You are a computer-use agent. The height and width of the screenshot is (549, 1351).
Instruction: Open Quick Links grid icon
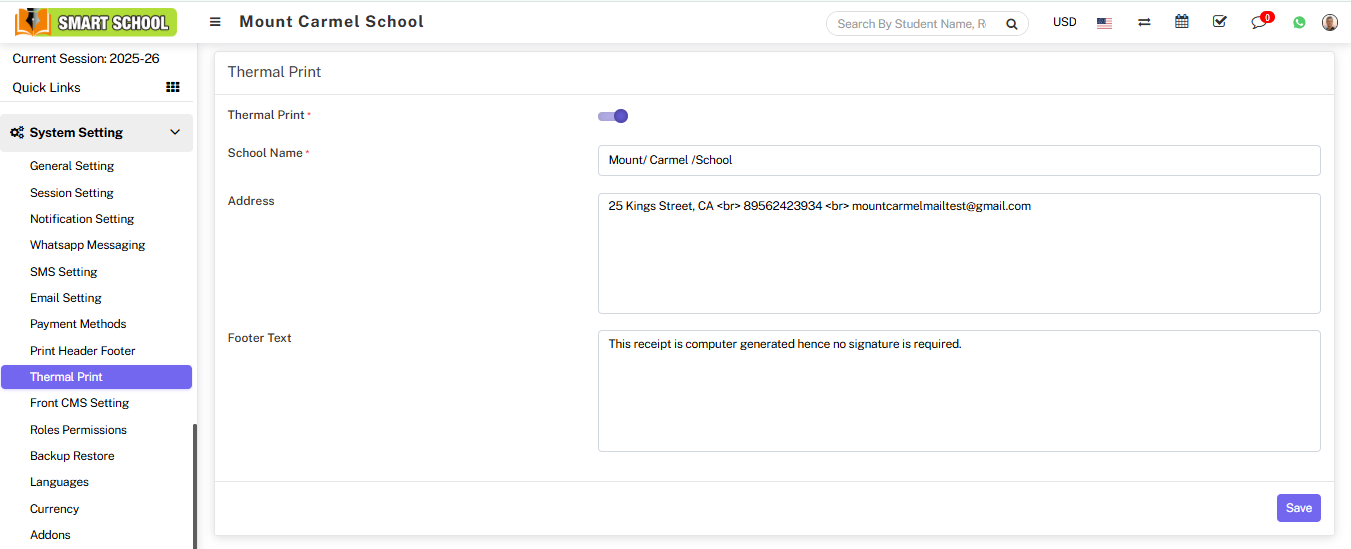pyautogui.click(x=173, y=88)
